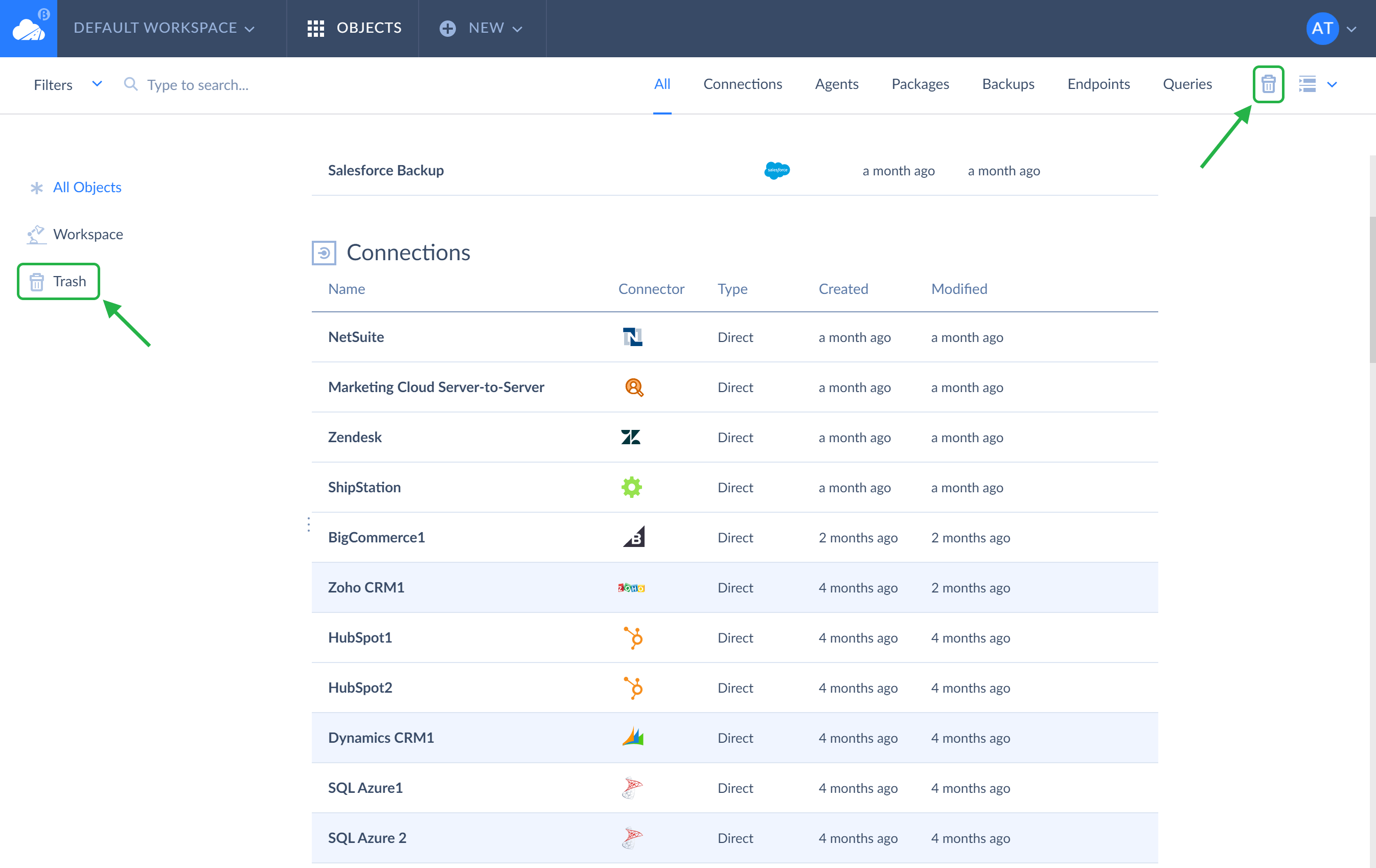Click the Trash bin icon in sidebar
1376x868 pixels.
pos(36,281)
